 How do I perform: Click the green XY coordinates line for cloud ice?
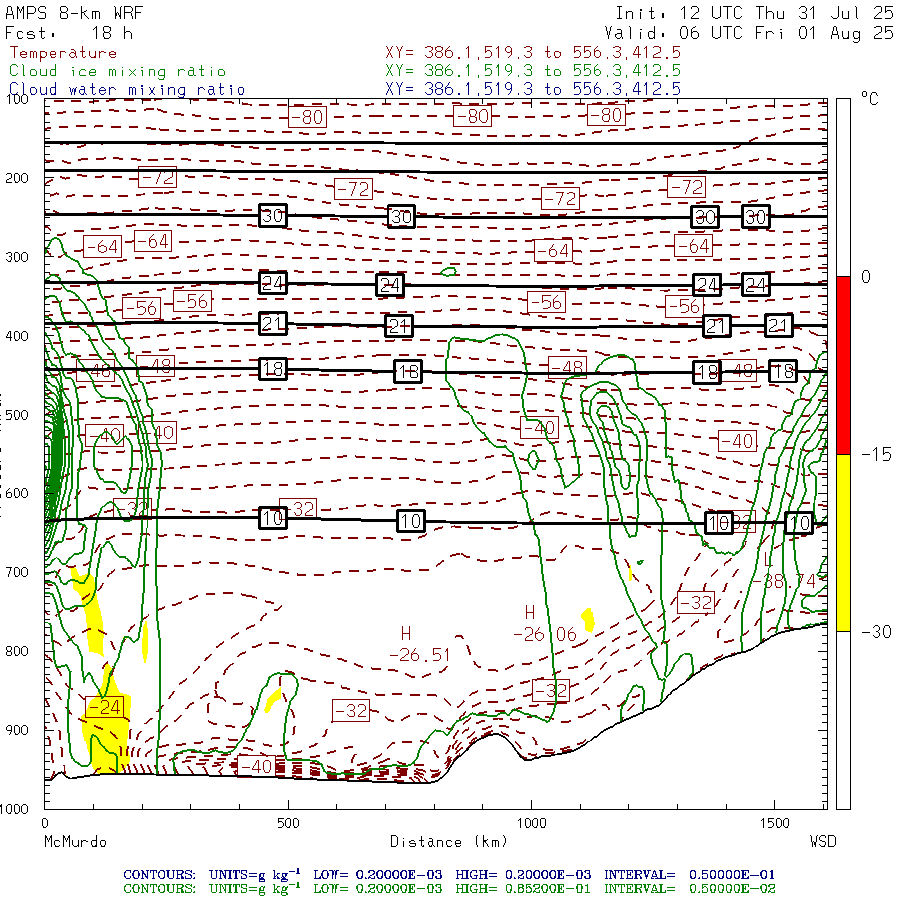tap(533, 71)
